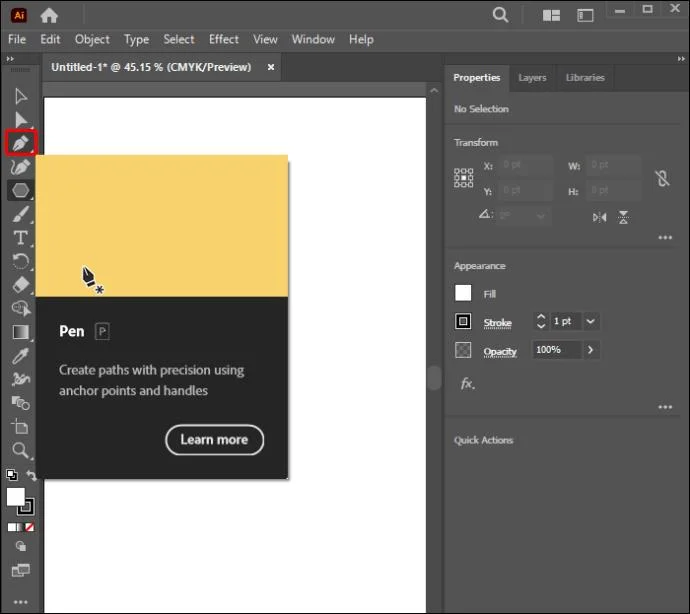This screenshot has width=690, height=614.
Task: Adjust the stroke weight stepper arrows
Action: 541,321
